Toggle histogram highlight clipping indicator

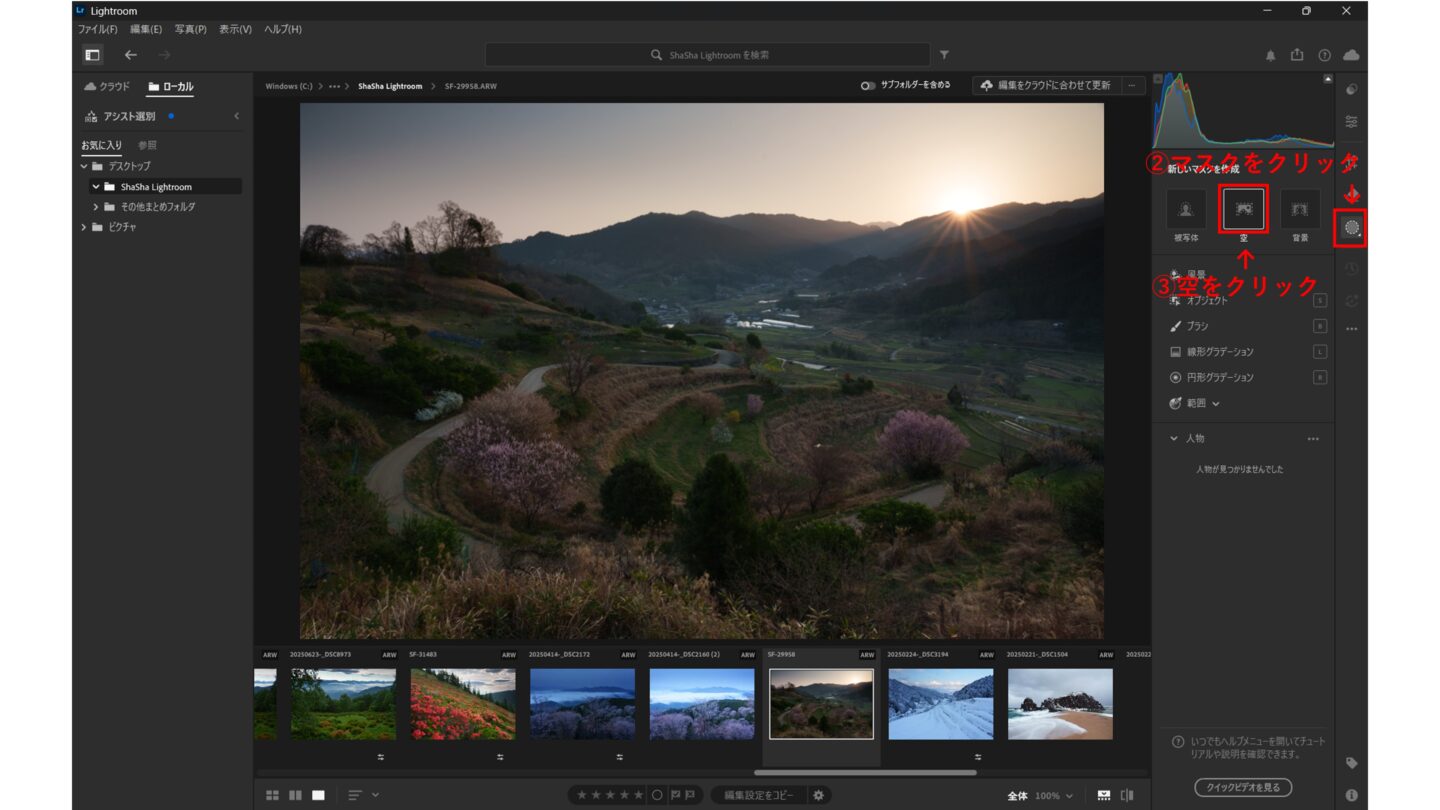point(1328,79)
